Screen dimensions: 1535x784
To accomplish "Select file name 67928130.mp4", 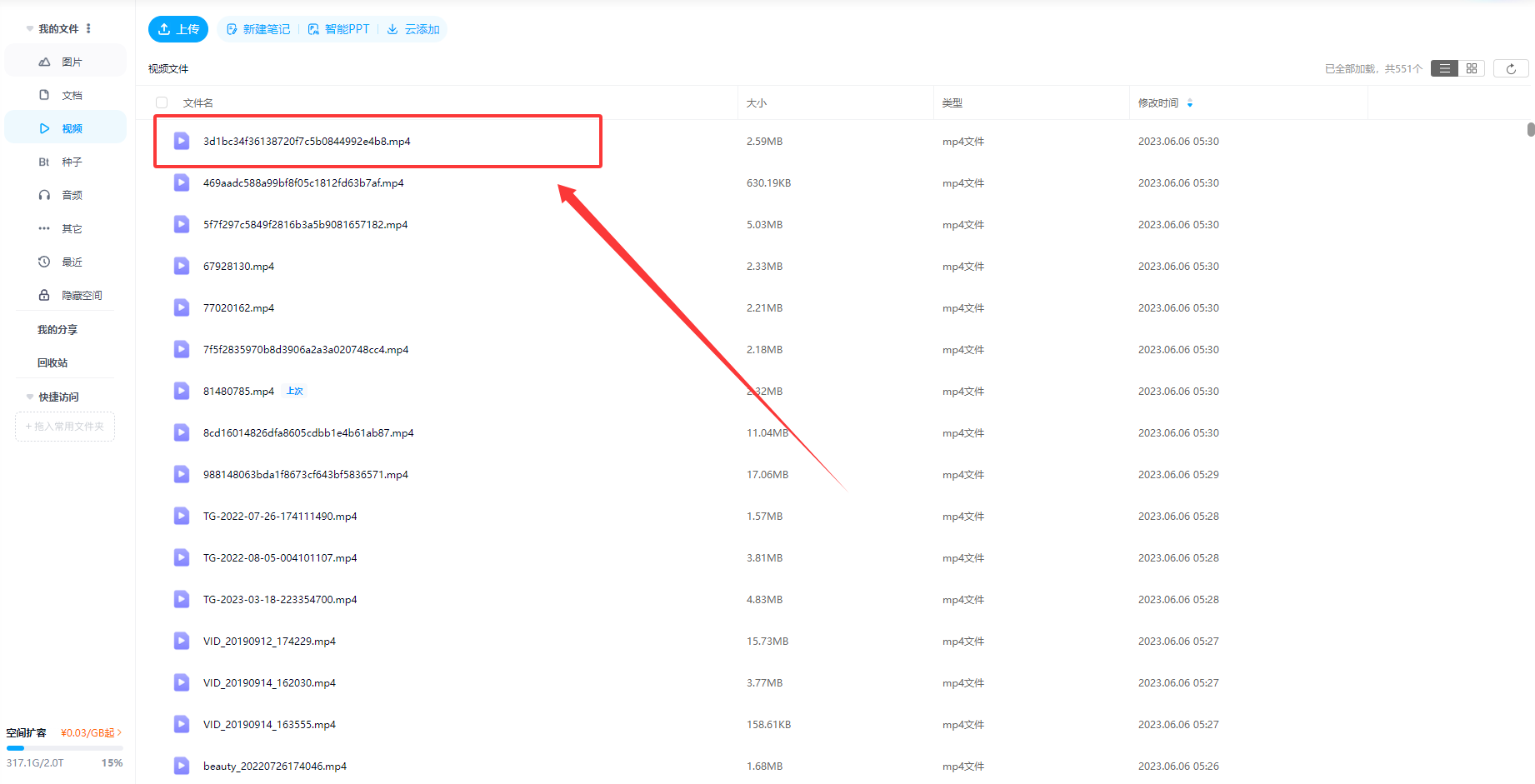I will point(238,267).
